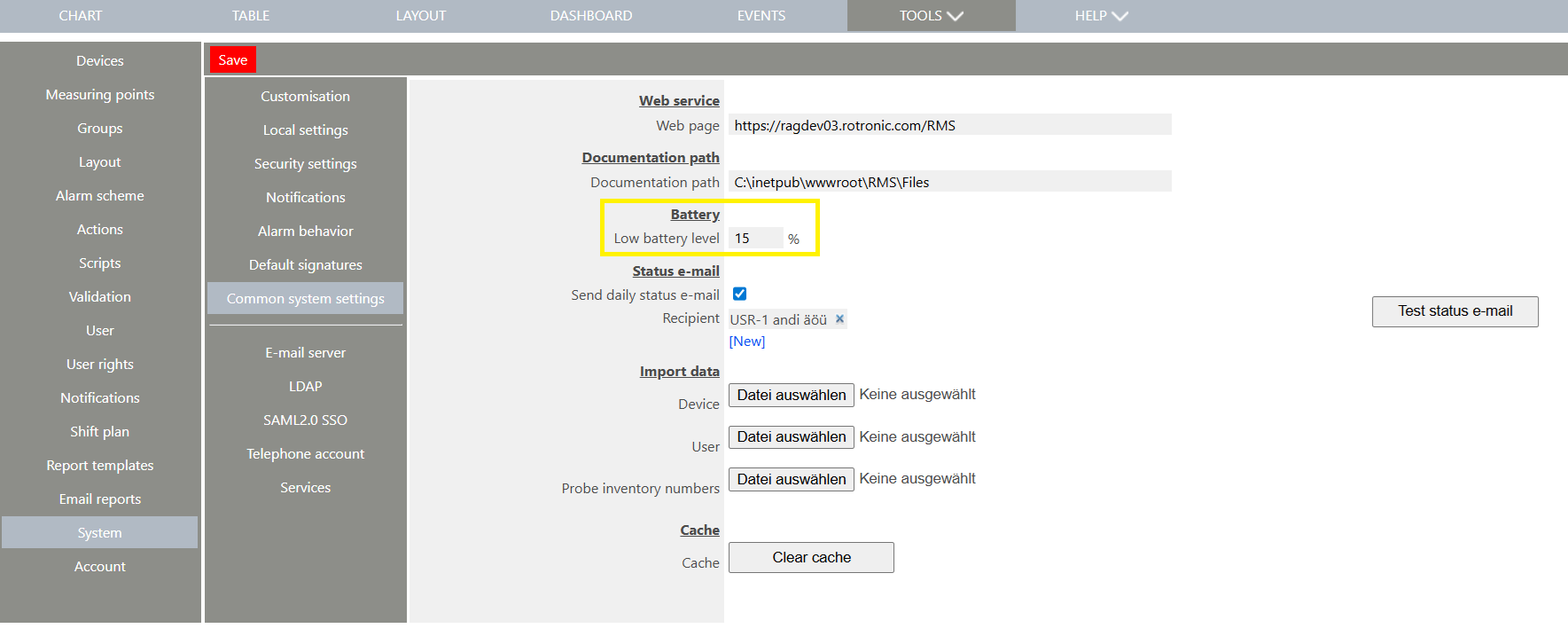The width and height of the screenshot is (1568, 644).
Task: Open Security settings
Action: pos(306,163)
